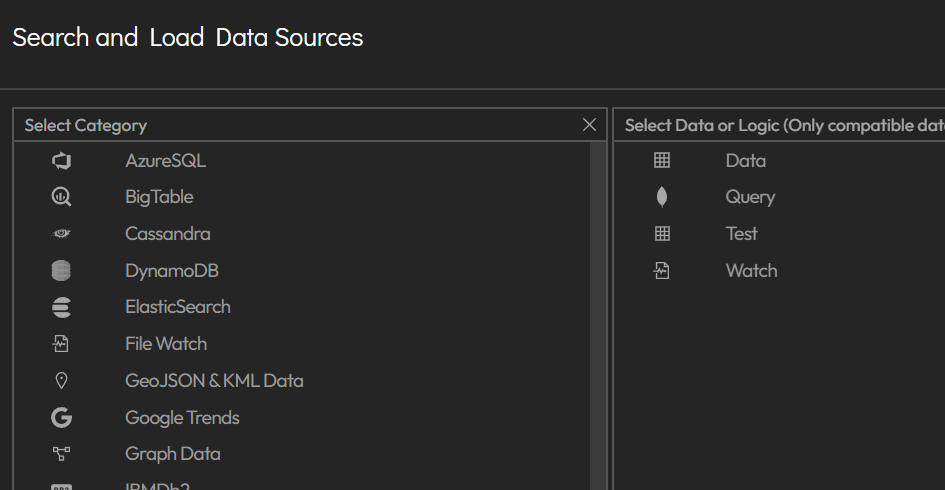Pick the Graph Data category
Viewport: 945px width, 490px height.
click(173, 454)
